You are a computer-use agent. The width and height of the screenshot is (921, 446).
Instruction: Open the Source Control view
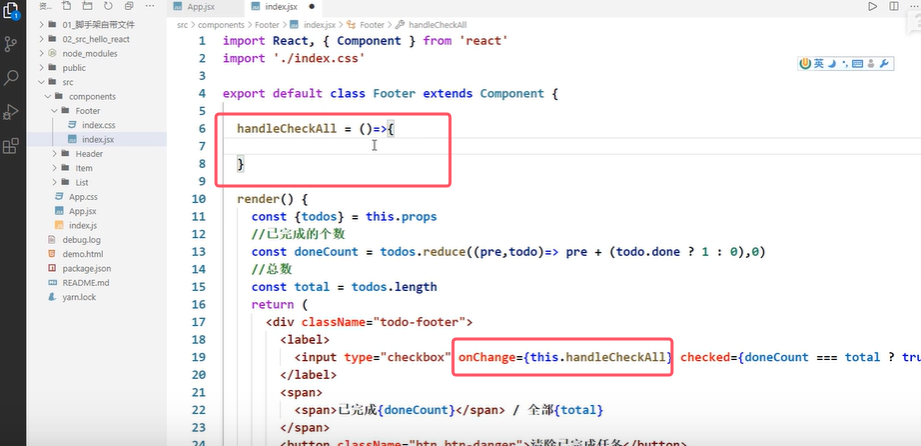11,44
